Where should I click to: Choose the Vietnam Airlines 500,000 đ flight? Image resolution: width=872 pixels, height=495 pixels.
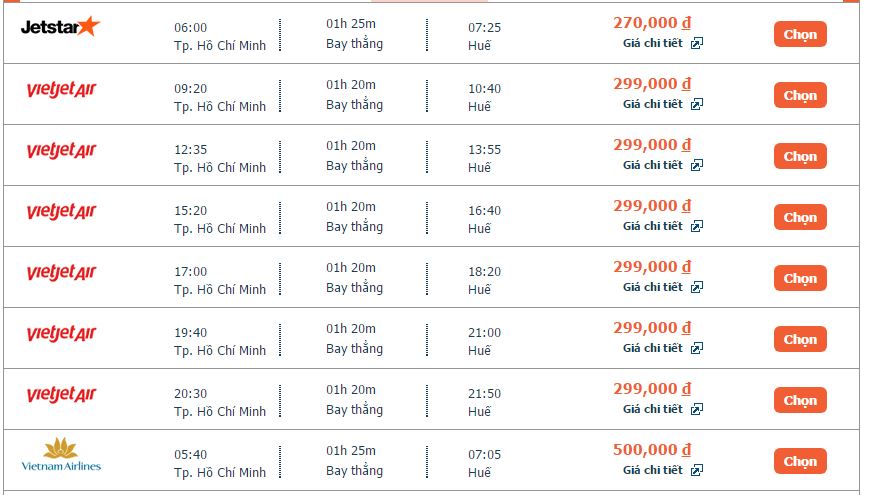coord(800,462)
